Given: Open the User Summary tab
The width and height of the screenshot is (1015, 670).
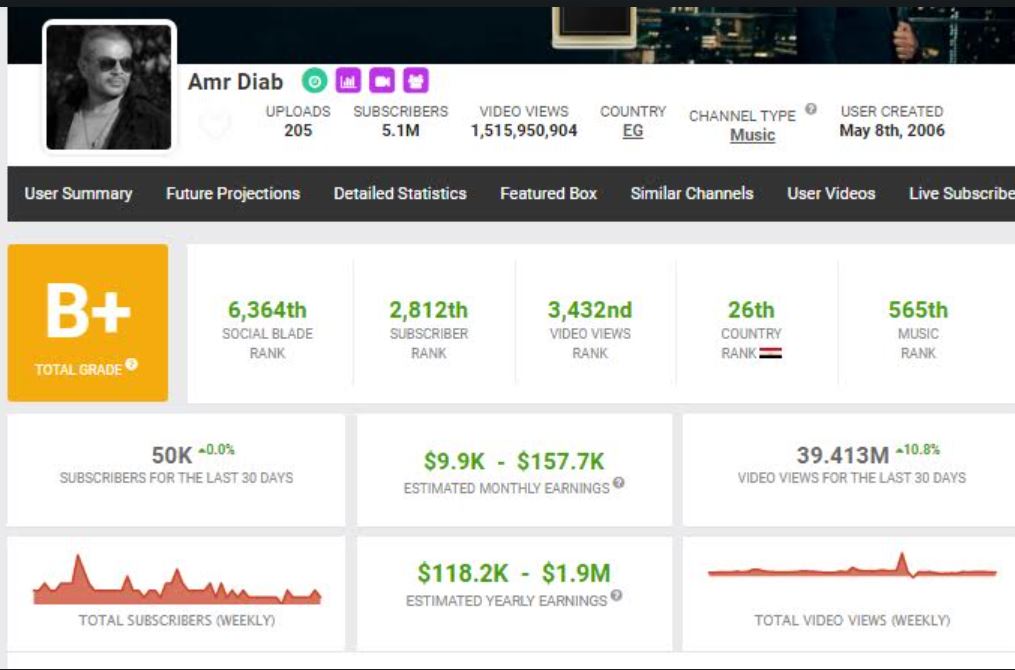Looking at the screenshot, I should pos(78,193).
